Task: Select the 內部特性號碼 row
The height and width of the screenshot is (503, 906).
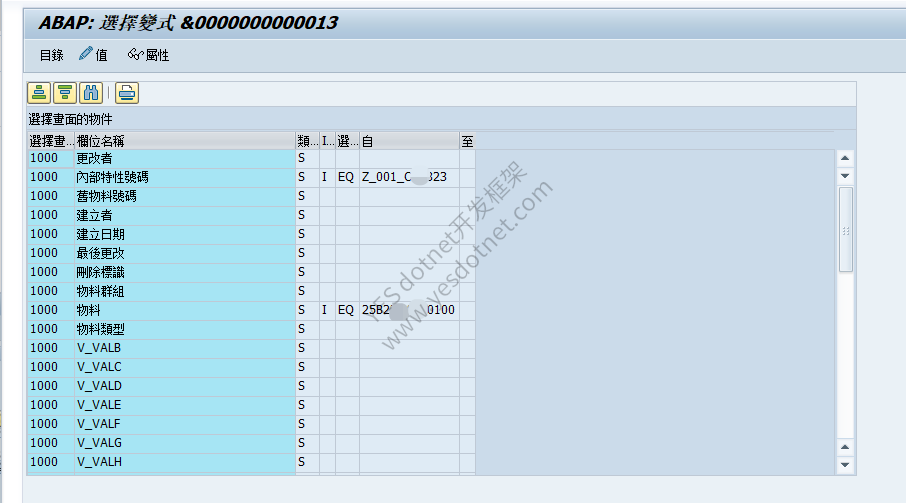Action: (251, 177)
